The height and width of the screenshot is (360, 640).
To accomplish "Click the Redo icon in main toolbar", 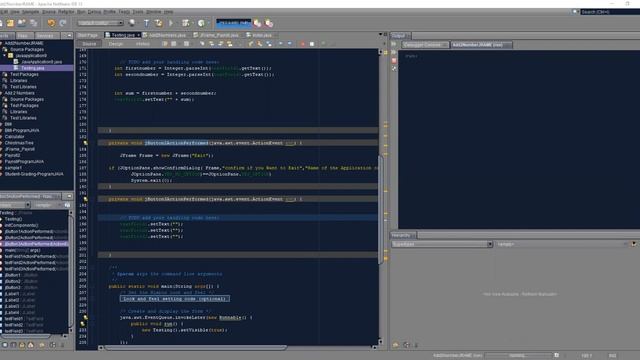I will (x=63, y=23).
